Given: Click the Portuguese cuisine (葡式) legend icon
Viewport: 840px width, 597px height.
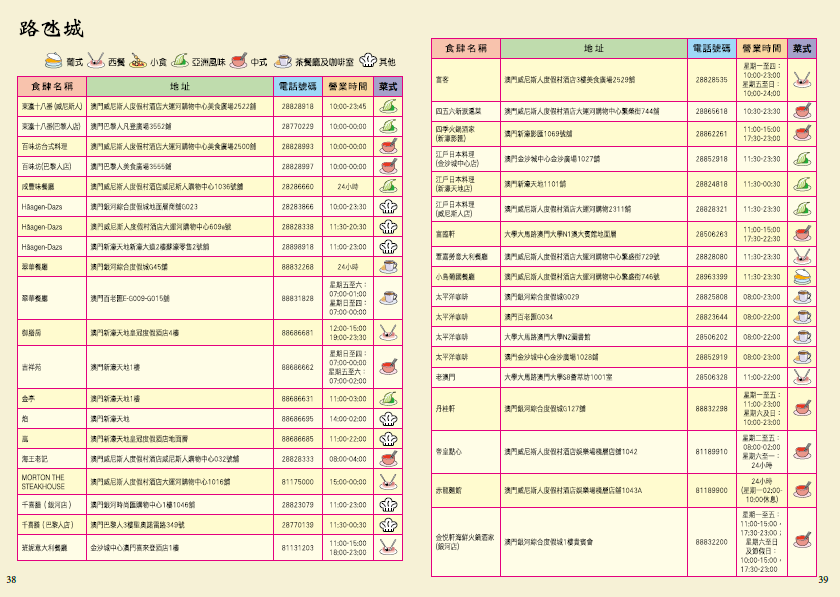Looking at the screenshot, I should click(x=53, y=61).
